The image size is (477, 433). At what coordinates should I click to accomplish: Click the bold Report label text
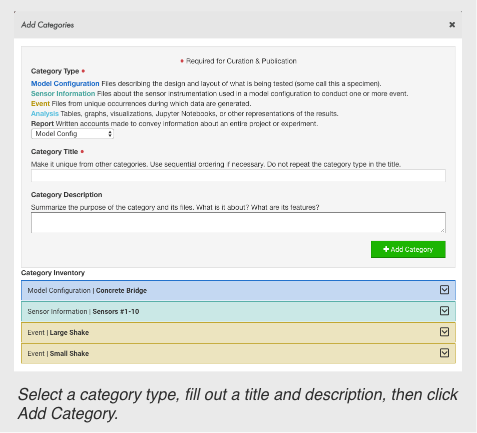click(x=42, y=124)
